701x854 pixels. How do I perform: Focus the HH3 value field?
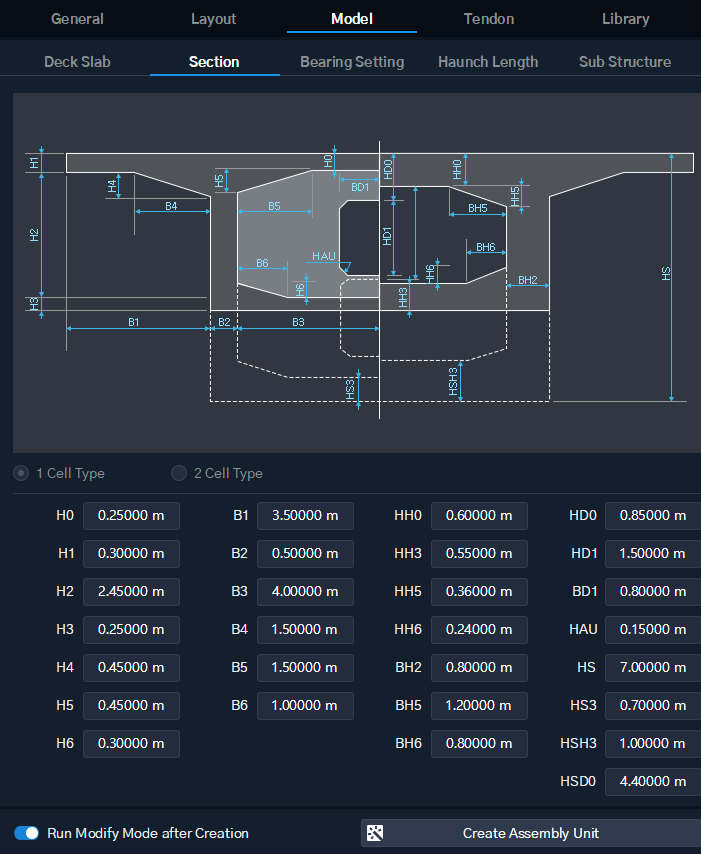pos(479,554)
